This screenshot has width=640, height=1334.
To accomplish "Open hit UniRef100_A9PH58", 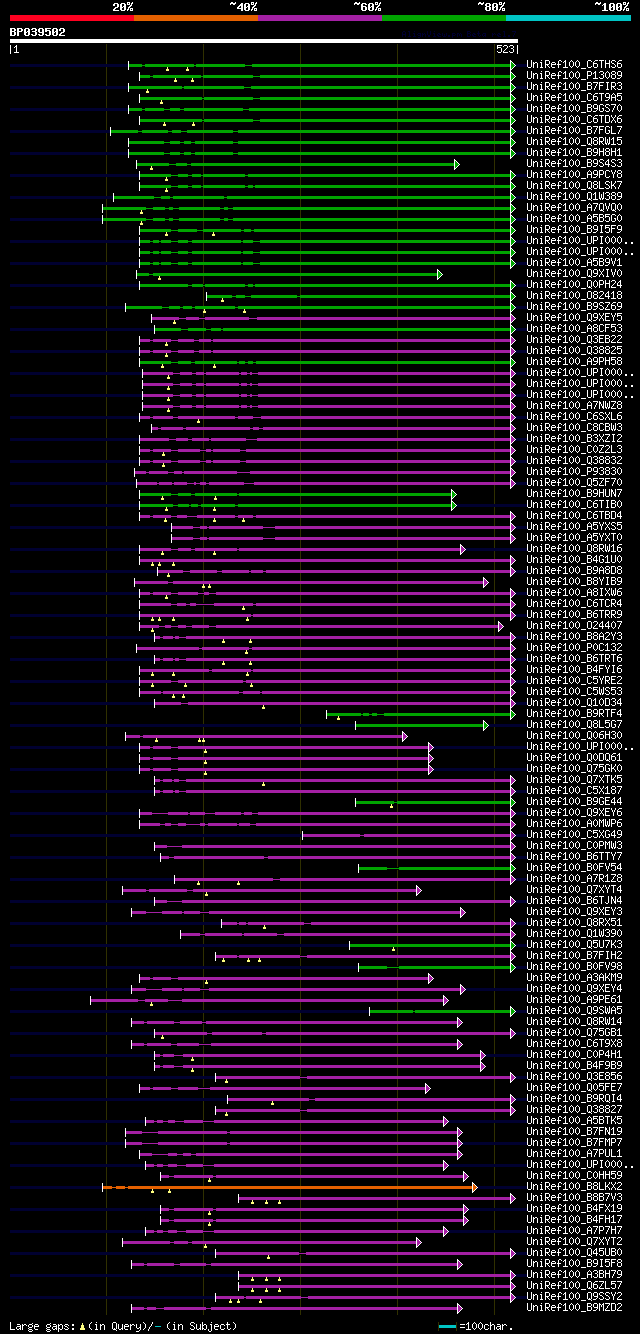I will [x=574, y=361].
